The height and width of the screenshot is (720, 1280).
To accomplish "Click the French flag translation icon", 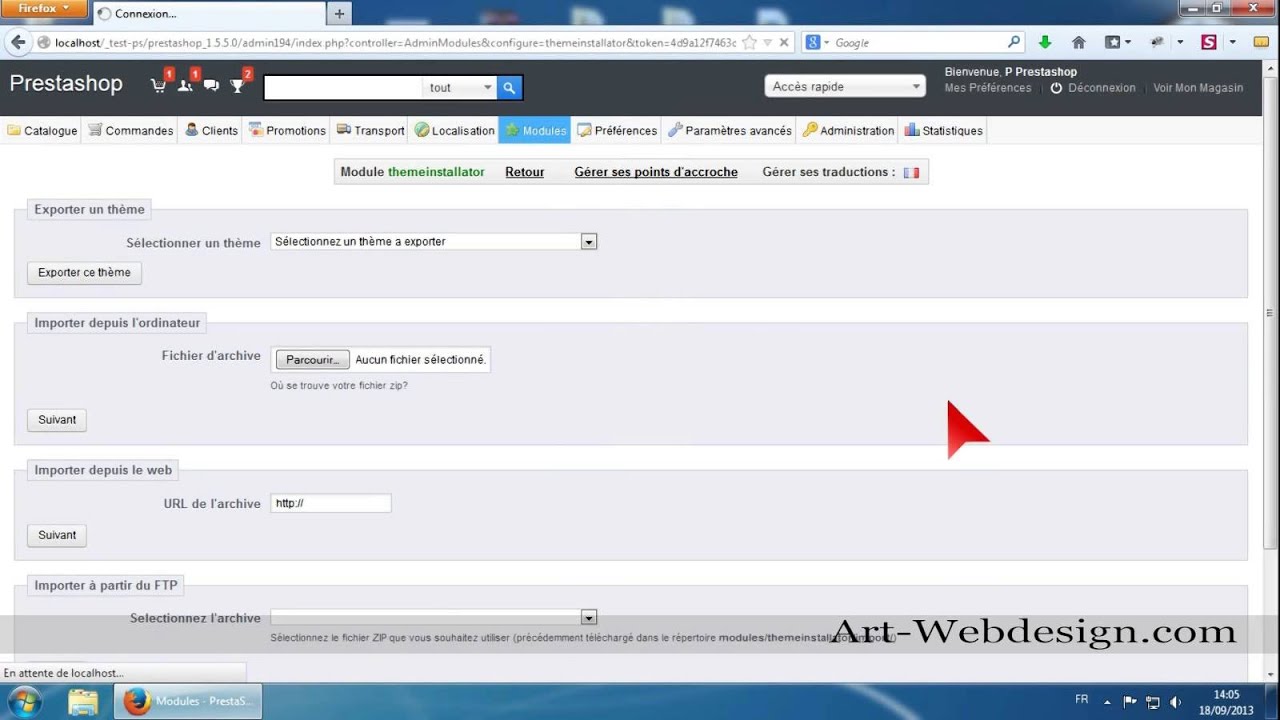I will [x=911, y=173].
